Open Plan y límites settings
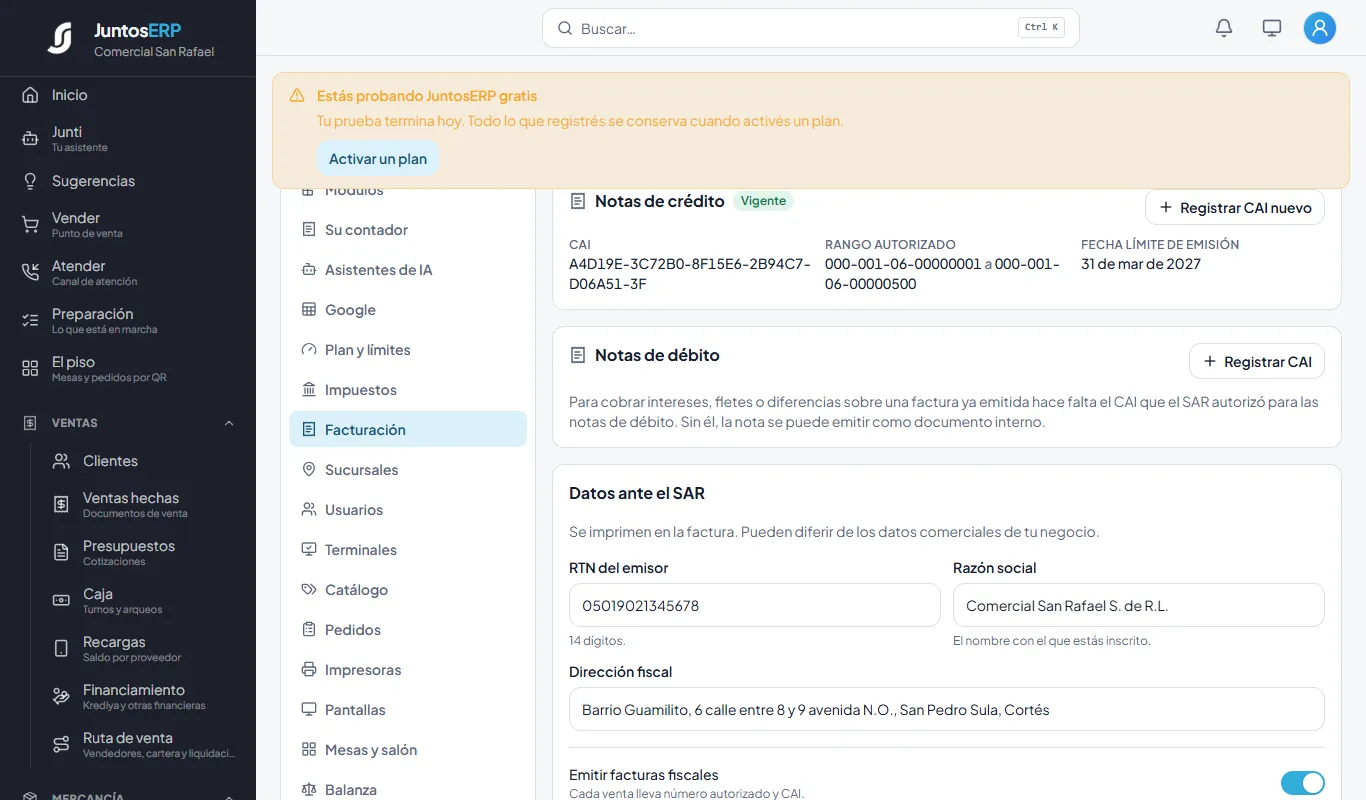The width and height of the screenshot is (1366, 800). [408, 349]
